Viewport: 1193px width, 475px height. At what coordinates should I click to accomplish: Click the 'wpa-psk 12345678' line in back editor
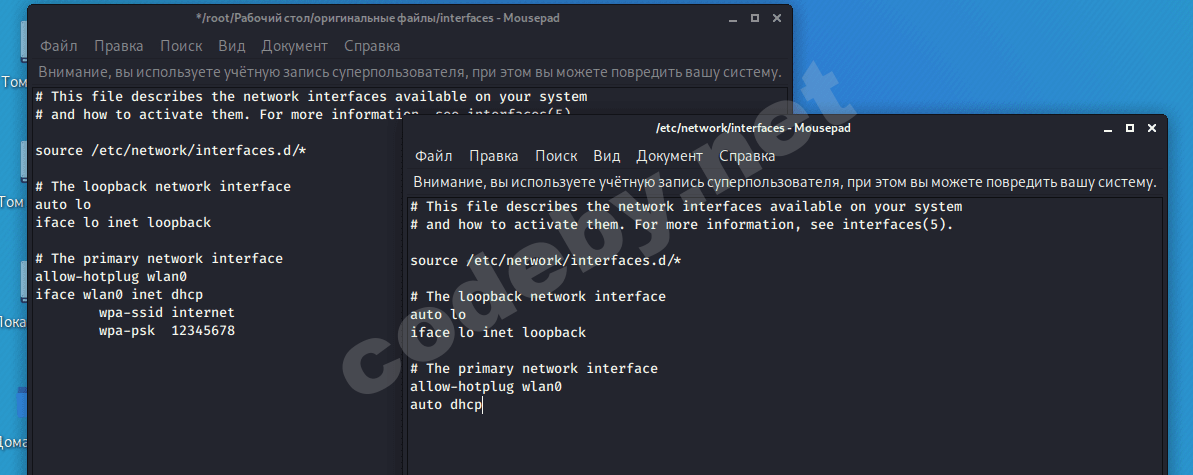(x=167, y=330)
